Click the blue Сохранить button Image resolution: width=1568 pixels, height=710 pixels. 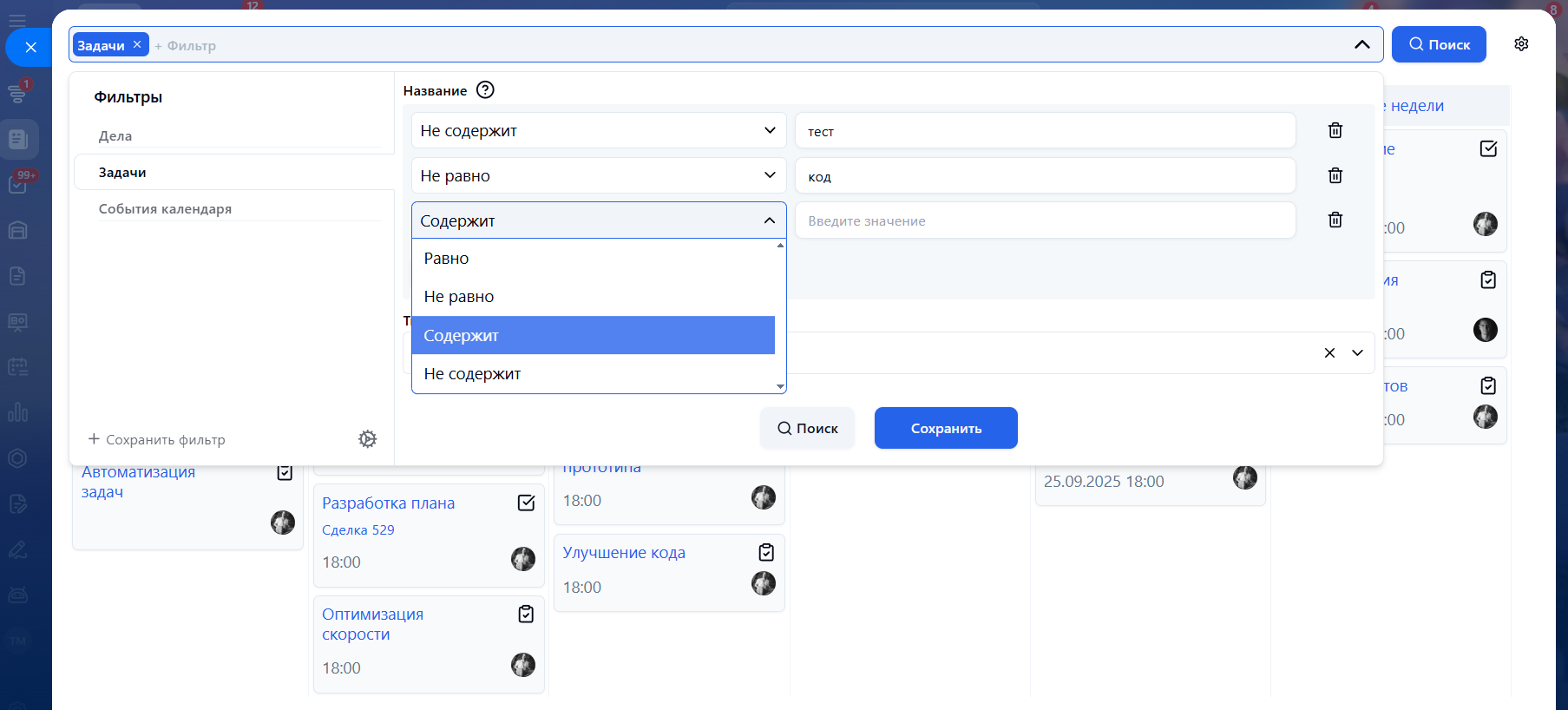coord(945,428)
